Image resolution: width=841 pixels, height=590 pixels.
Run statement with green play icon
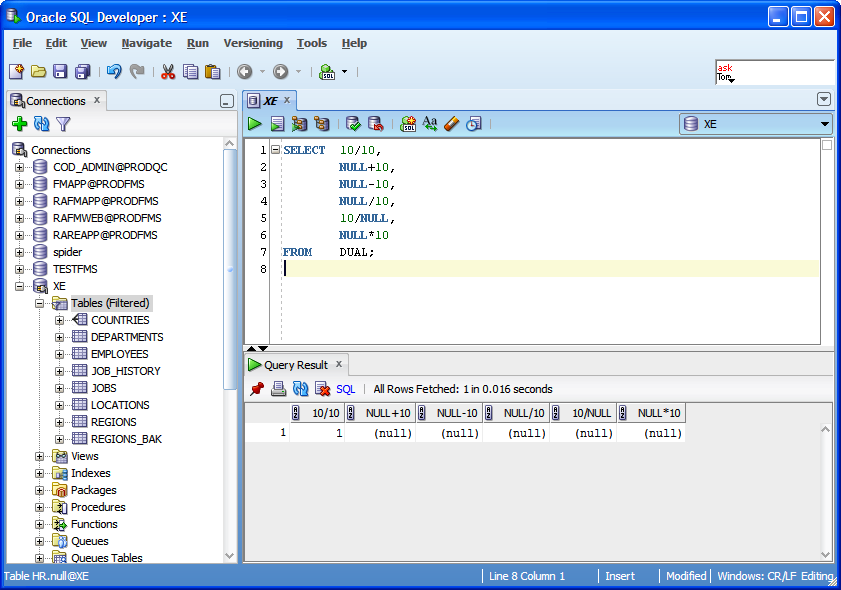(x=254, y=124)
